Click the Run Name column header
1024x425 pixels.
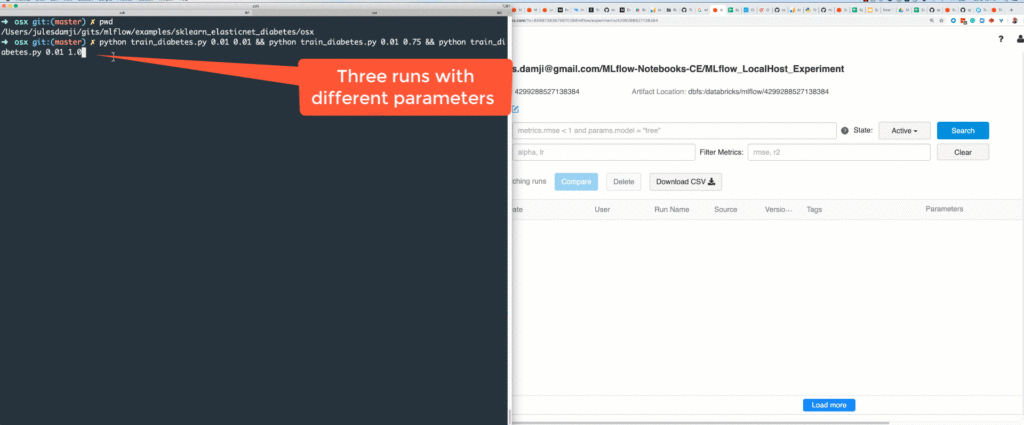pyautogui.click(x=672, y=210)
